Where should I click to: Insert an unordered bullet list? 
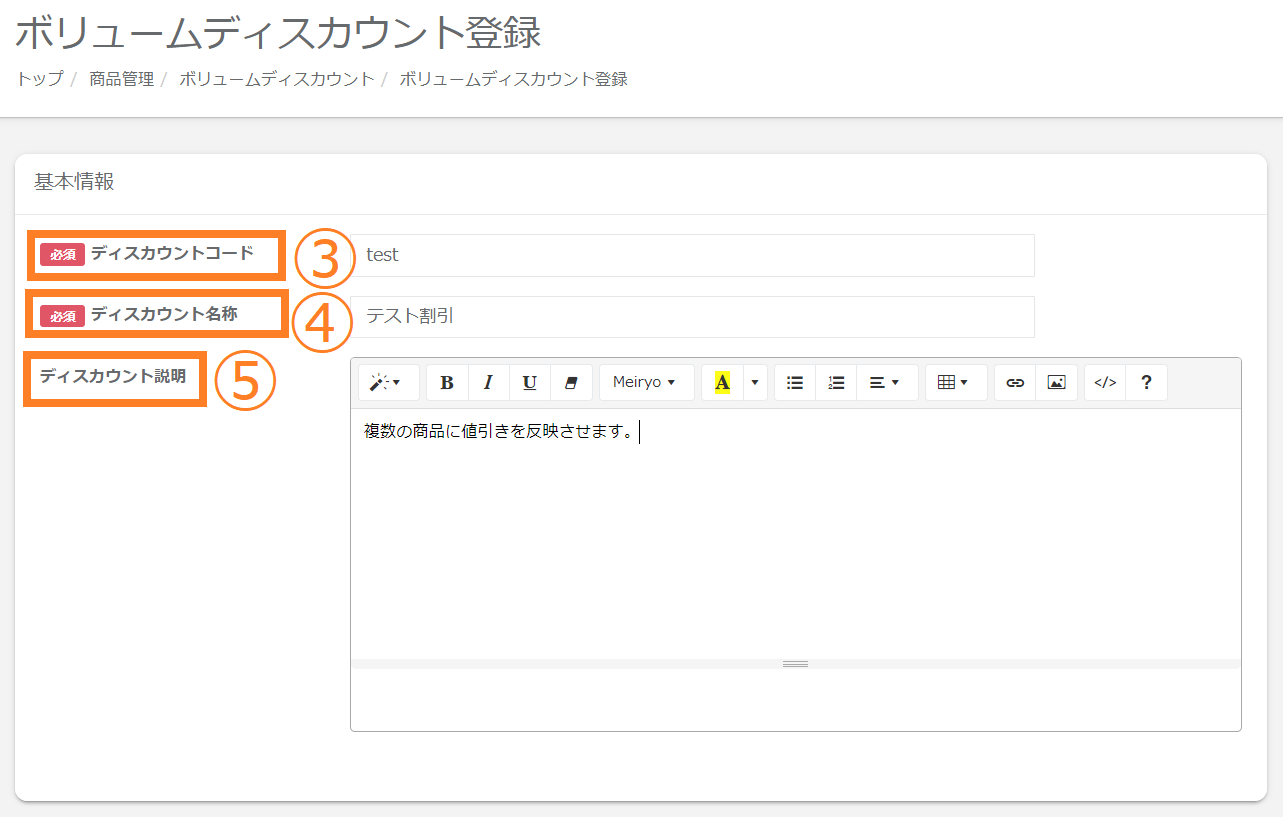[x=795, y=383]
